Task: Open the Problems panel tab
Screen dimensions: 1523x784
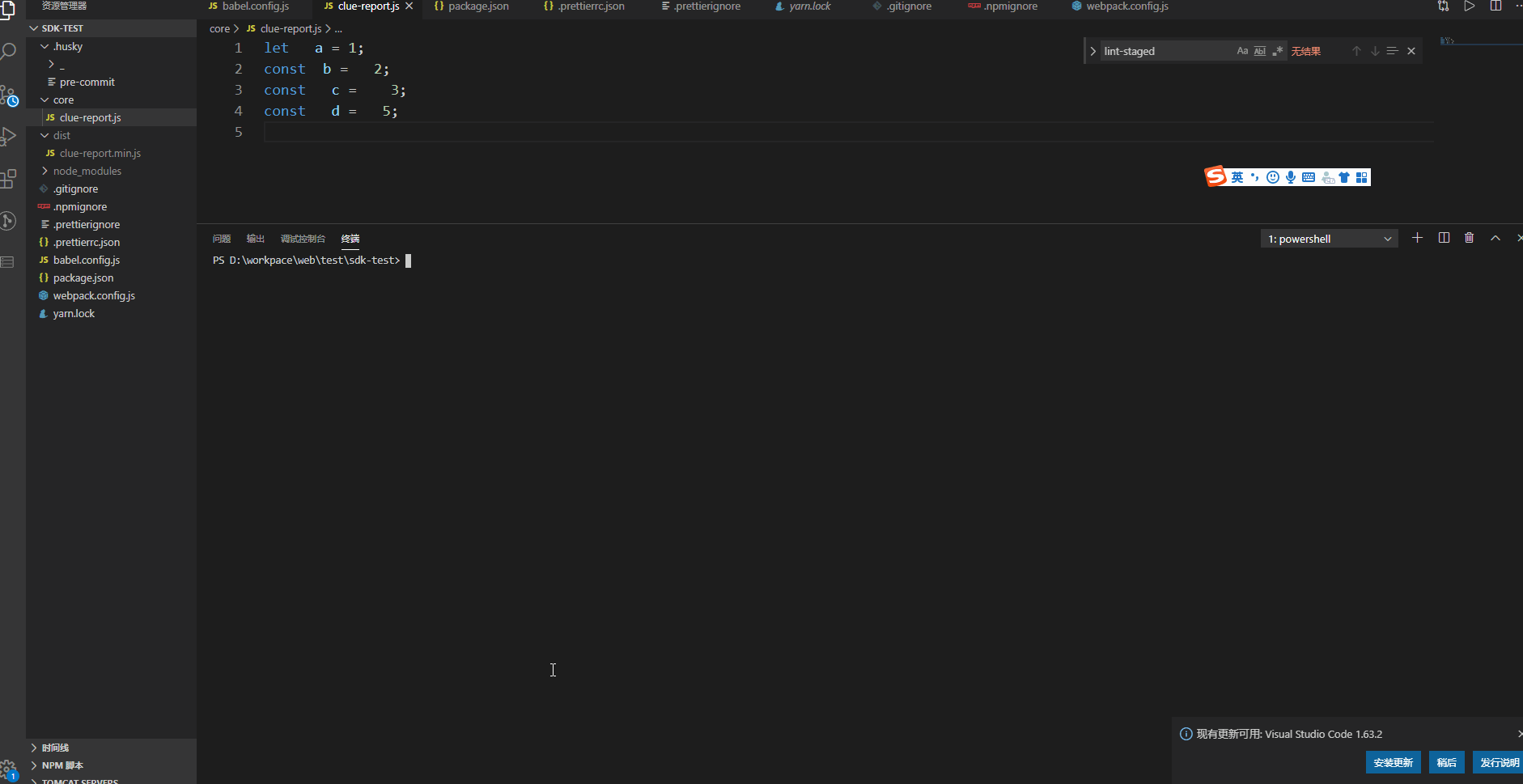Action: pos(222,239)
